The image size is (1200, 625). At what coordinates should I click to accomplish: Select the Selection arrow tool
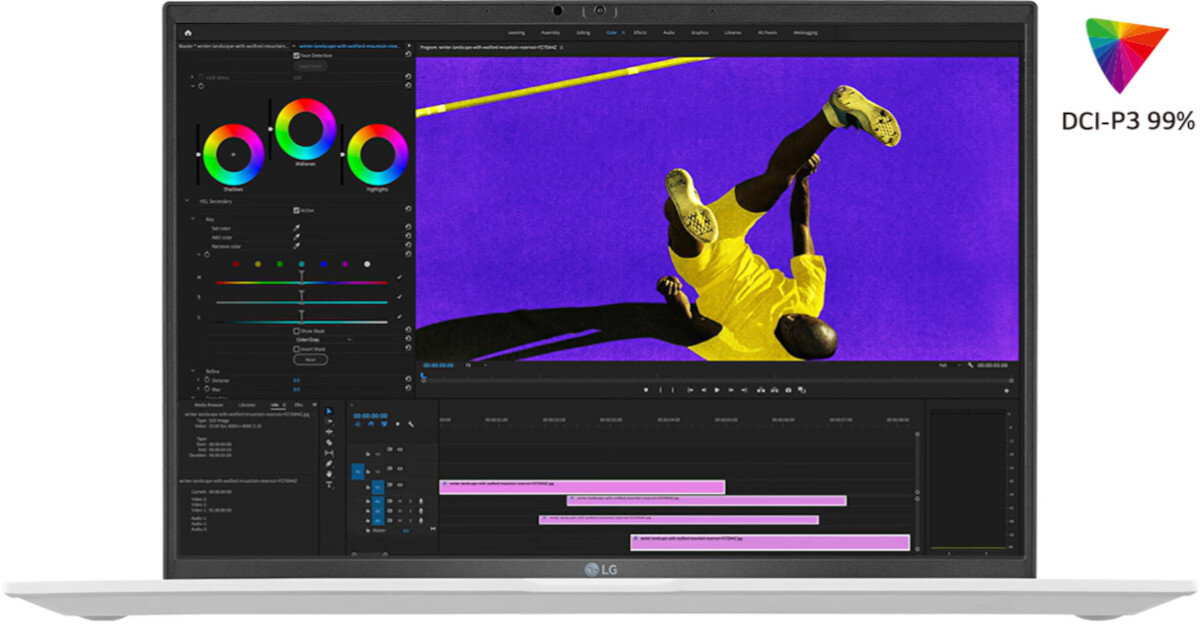(x=329, y=411)
